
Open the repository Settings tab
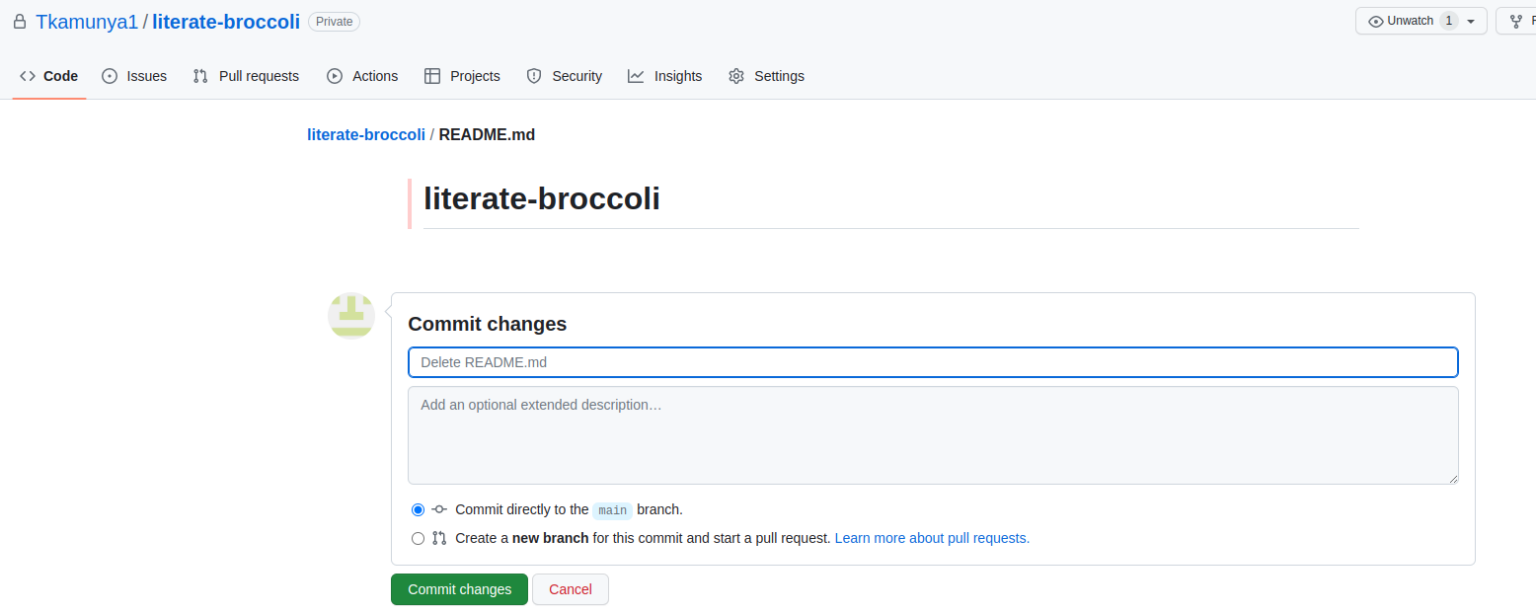click(779, 76)
